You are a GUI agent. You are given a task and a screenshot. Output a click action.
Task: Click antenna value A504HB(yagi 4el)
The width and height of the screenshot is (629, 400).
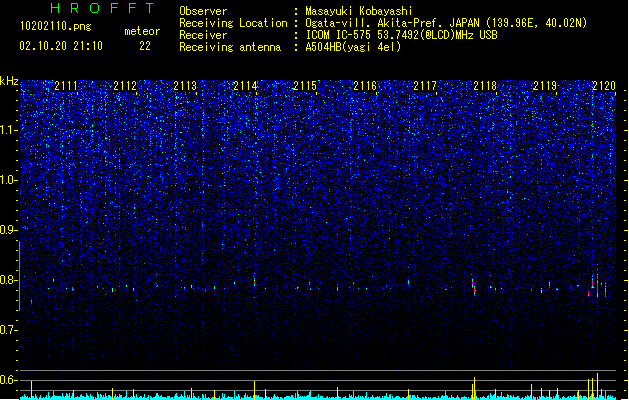[x=353, y=47]
